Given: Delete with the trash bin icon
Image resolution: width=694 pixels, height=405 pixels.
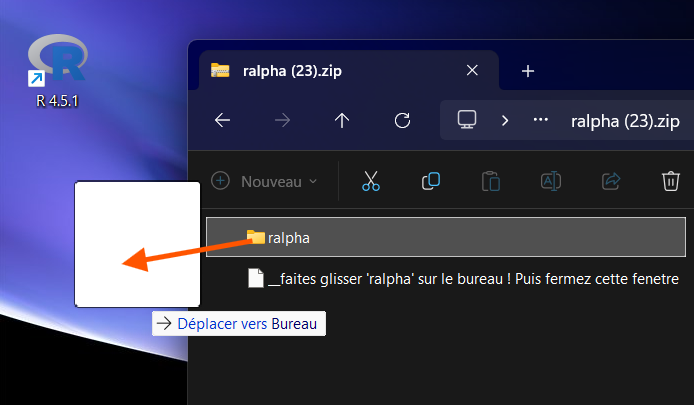Looking at the screenshot, I should point(671,181).
